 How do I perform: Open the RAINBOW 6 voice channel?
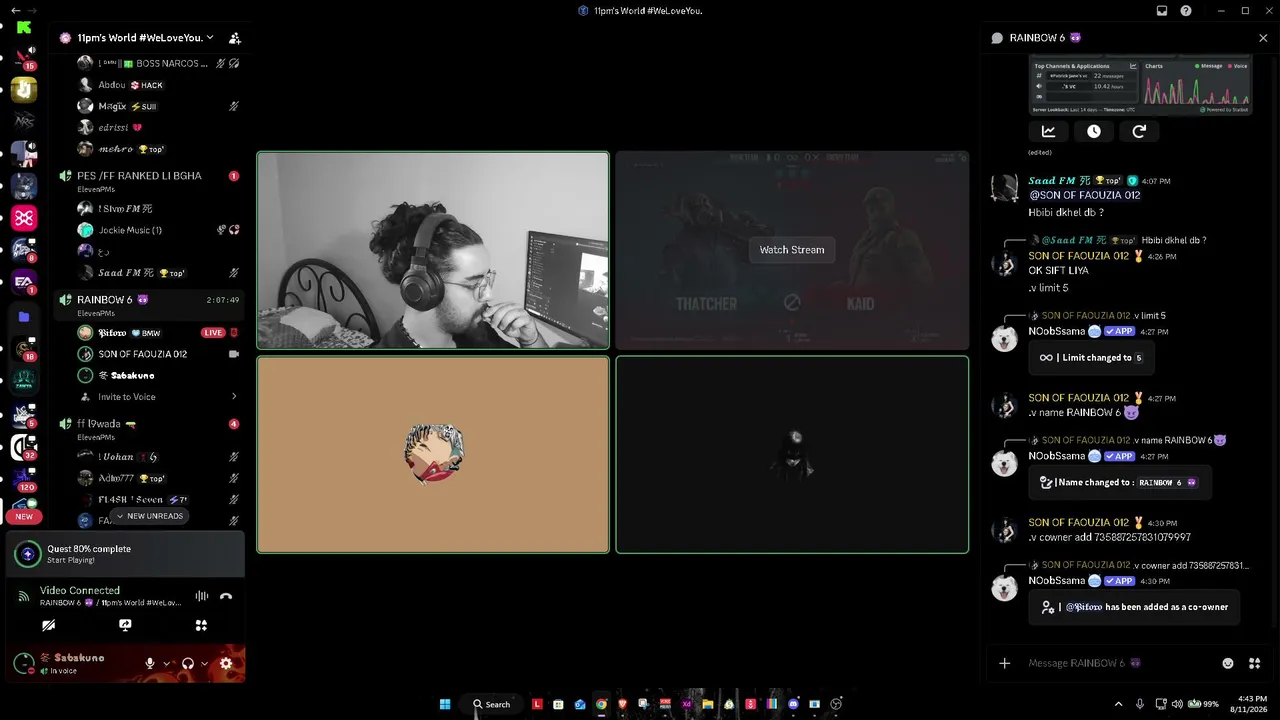(148, 305)
